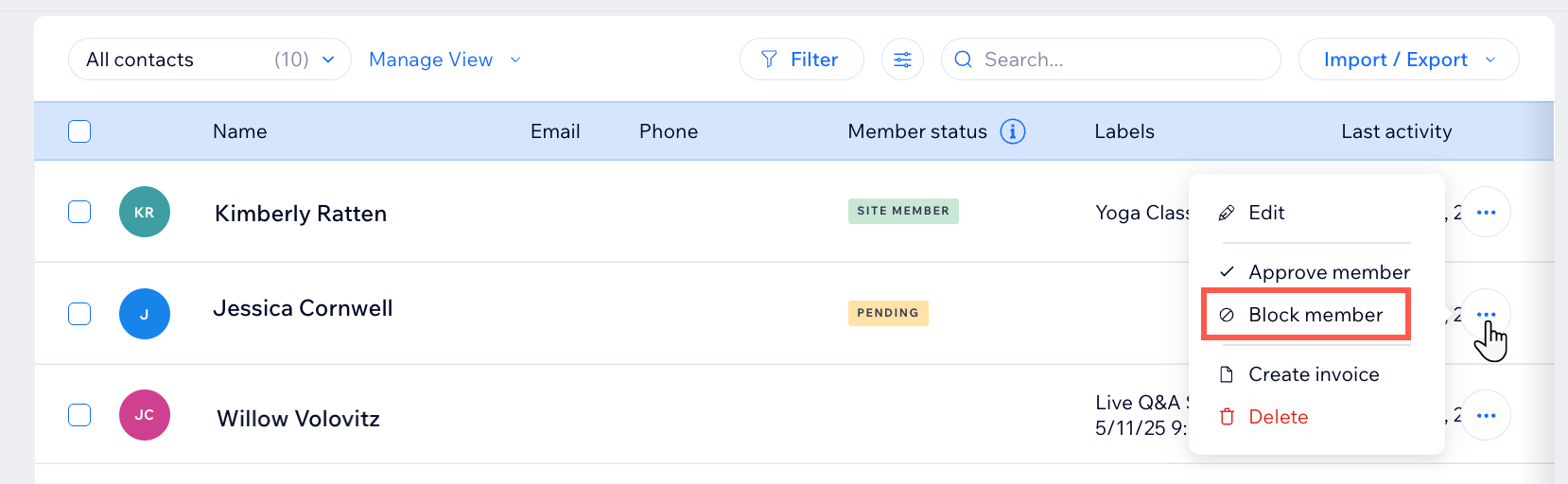
Task: Click the JC avatar of Willow Volovitz
Action: [x=145, y=415]
